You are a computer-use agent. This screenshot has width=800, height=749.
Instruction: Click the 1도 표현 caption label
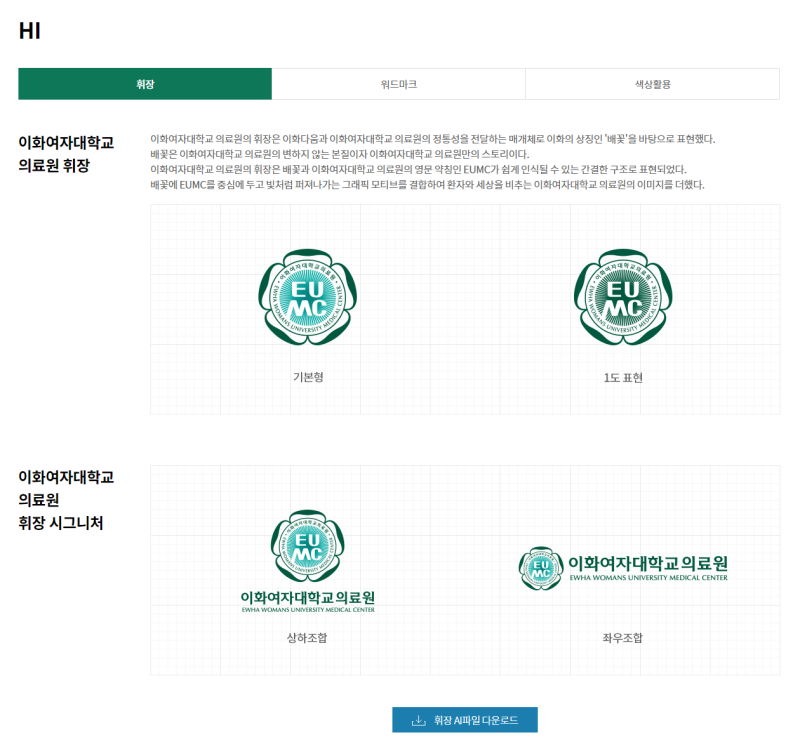(623, 378)
